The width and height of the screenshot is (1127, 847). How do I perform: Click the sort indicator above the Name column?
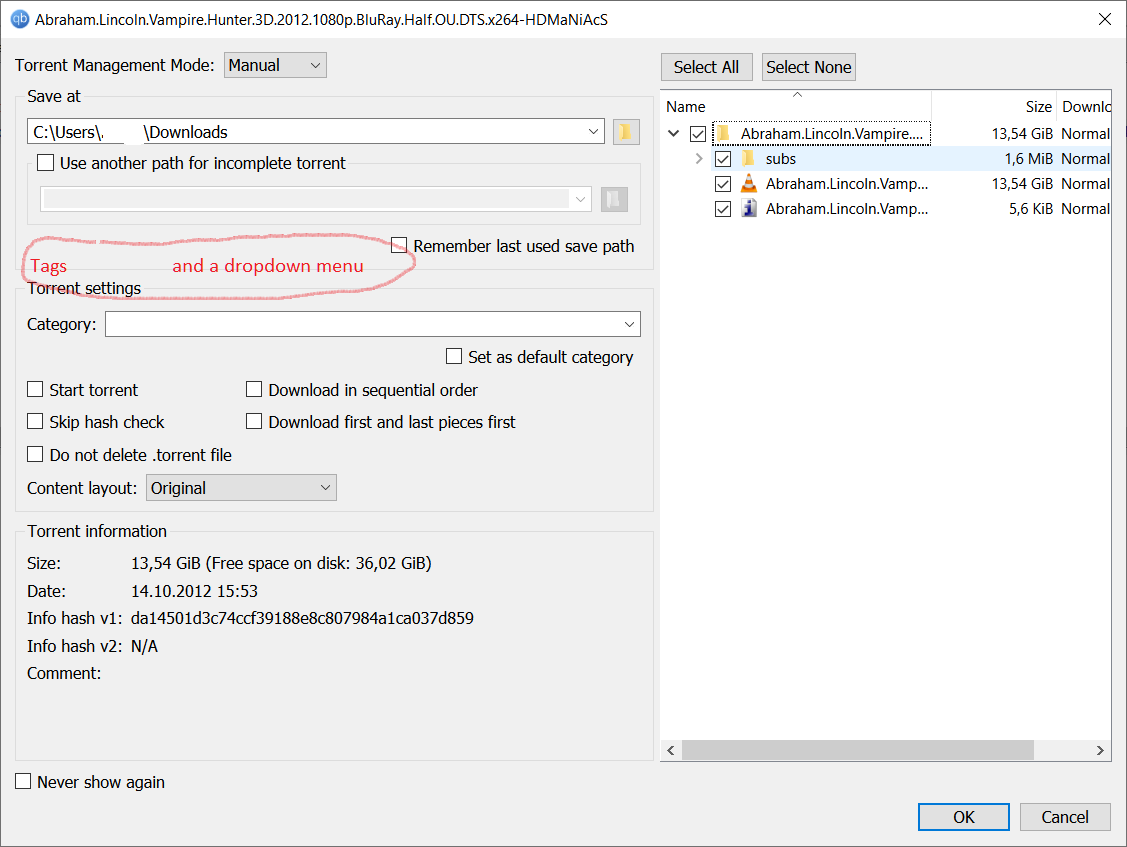coord(796,94)
